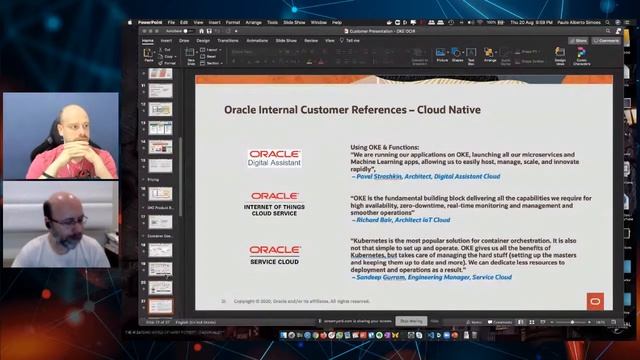This screenshot has width=640, height=360.
Task: Click the Comments button at top right
Action: click(606, 41)
